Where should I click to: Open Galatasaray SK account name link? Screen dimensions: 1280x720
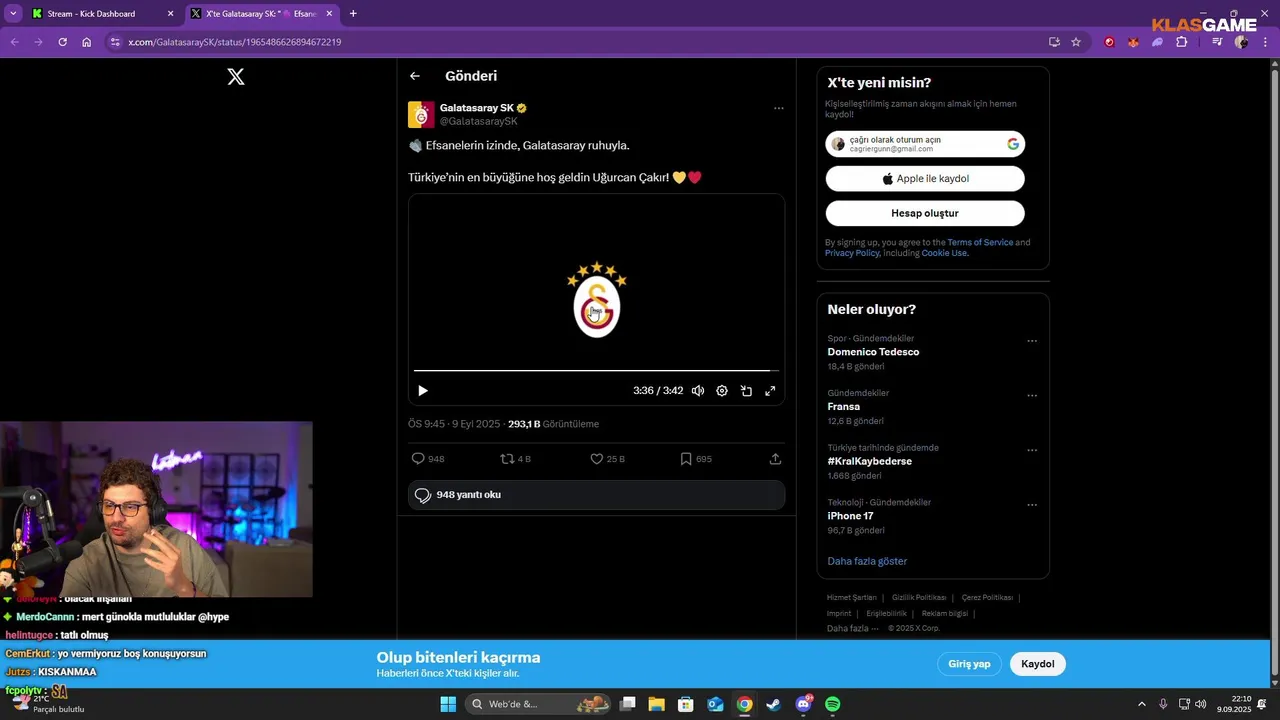click(x=477, y=108)
